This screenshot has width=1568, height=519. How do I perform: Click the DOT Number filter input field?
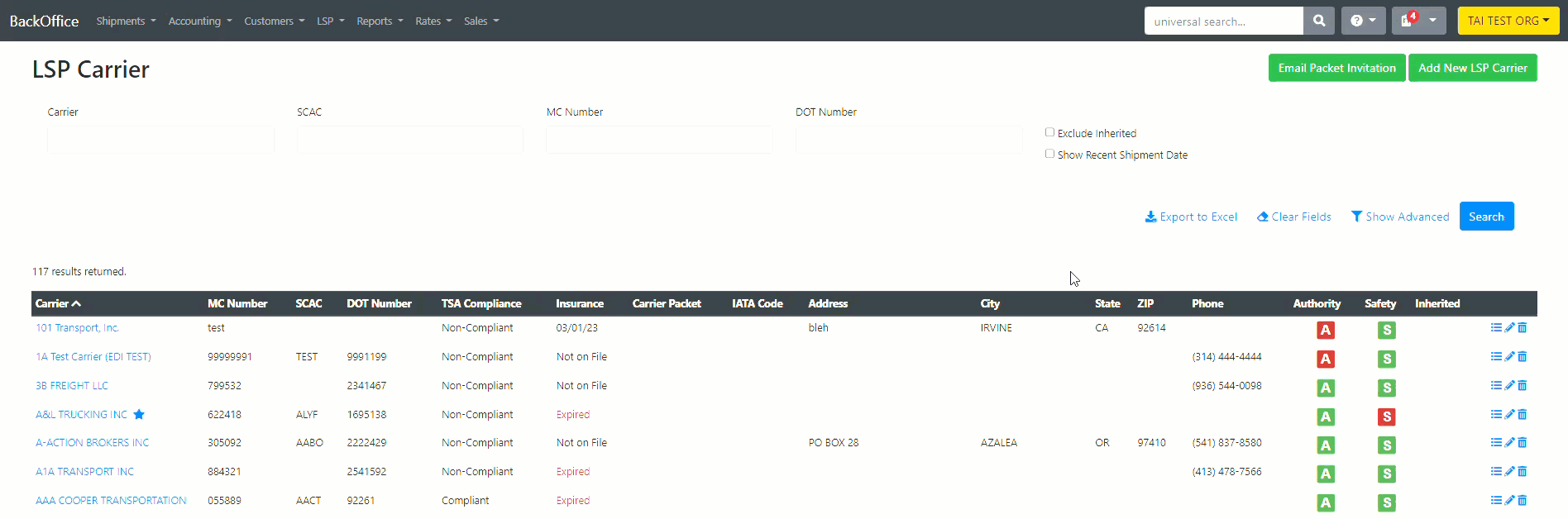click(909, 140)
